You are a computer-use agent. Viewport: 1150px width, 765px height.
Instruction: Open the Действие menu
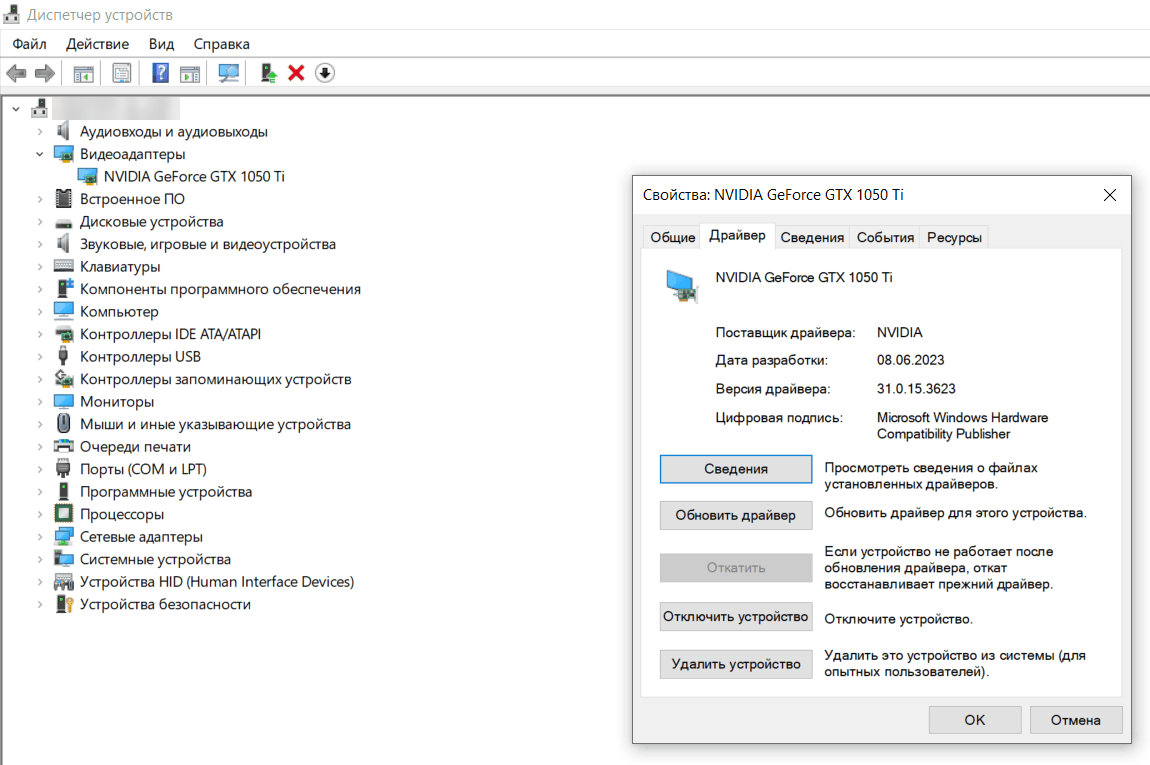[98, 44]
